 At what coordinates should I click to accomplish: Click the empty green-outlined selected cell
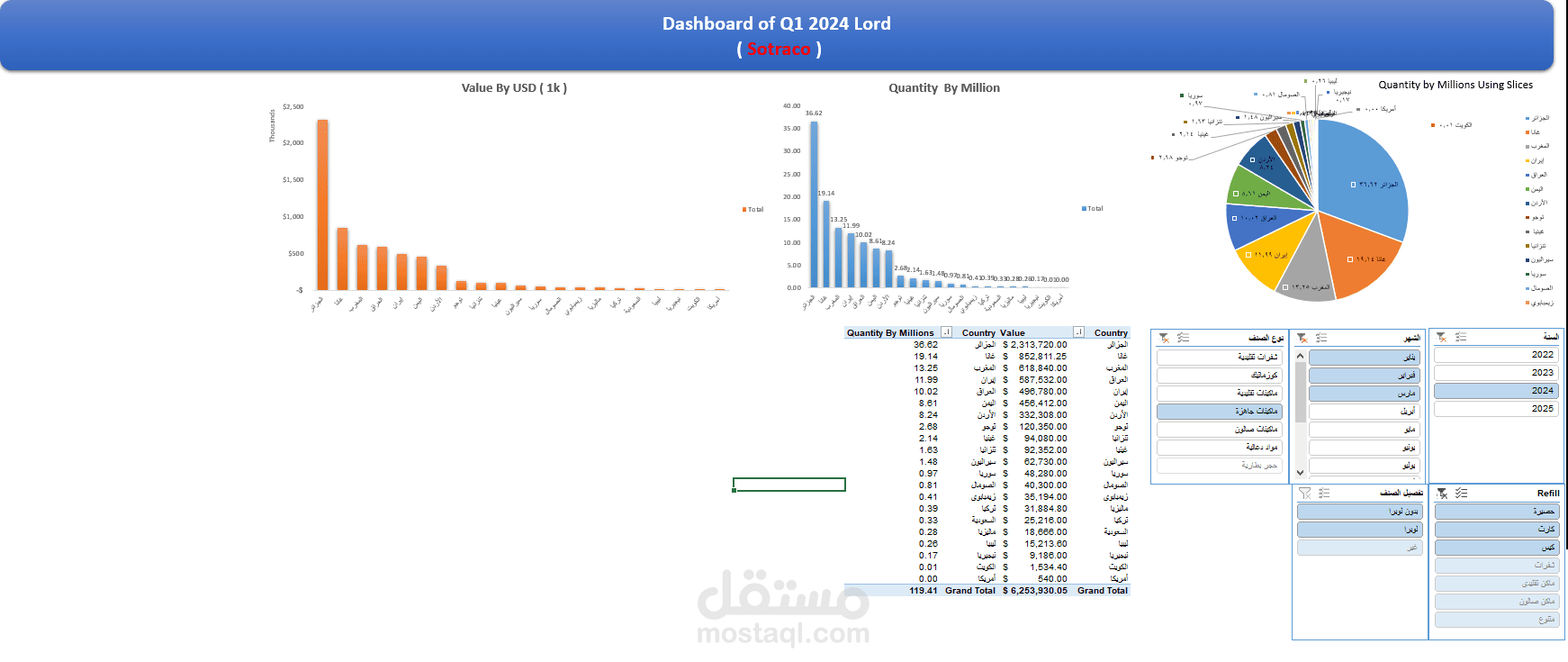(789, 485)
